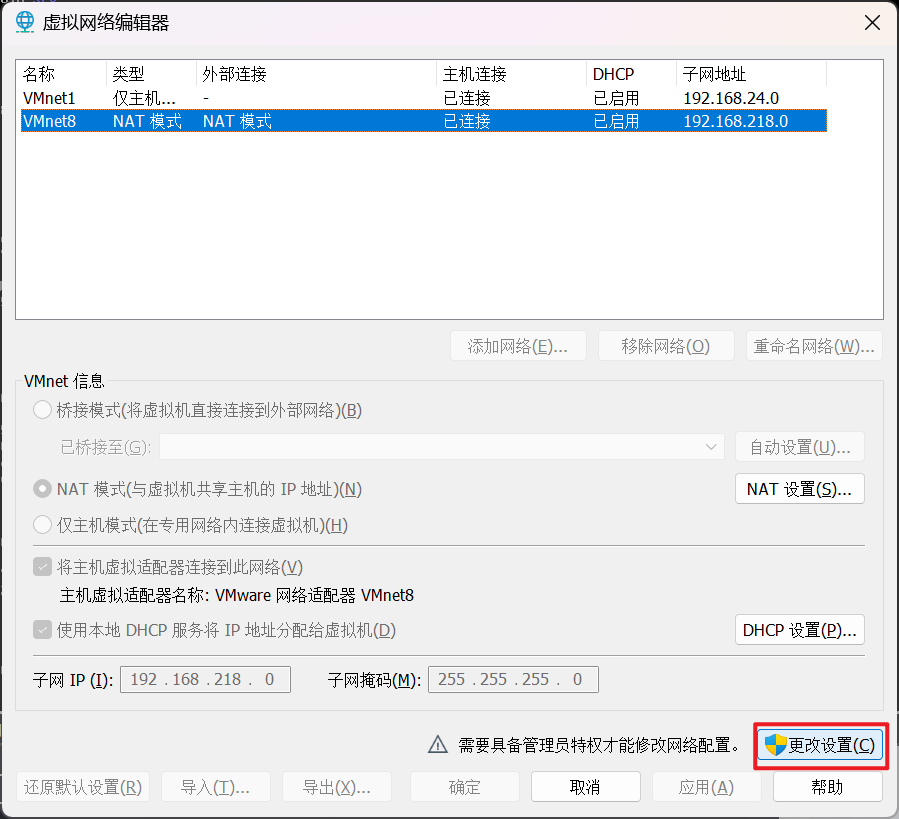Open the 已桥接至 dropdown
This screenshot has height=819, width=899.
442,447
